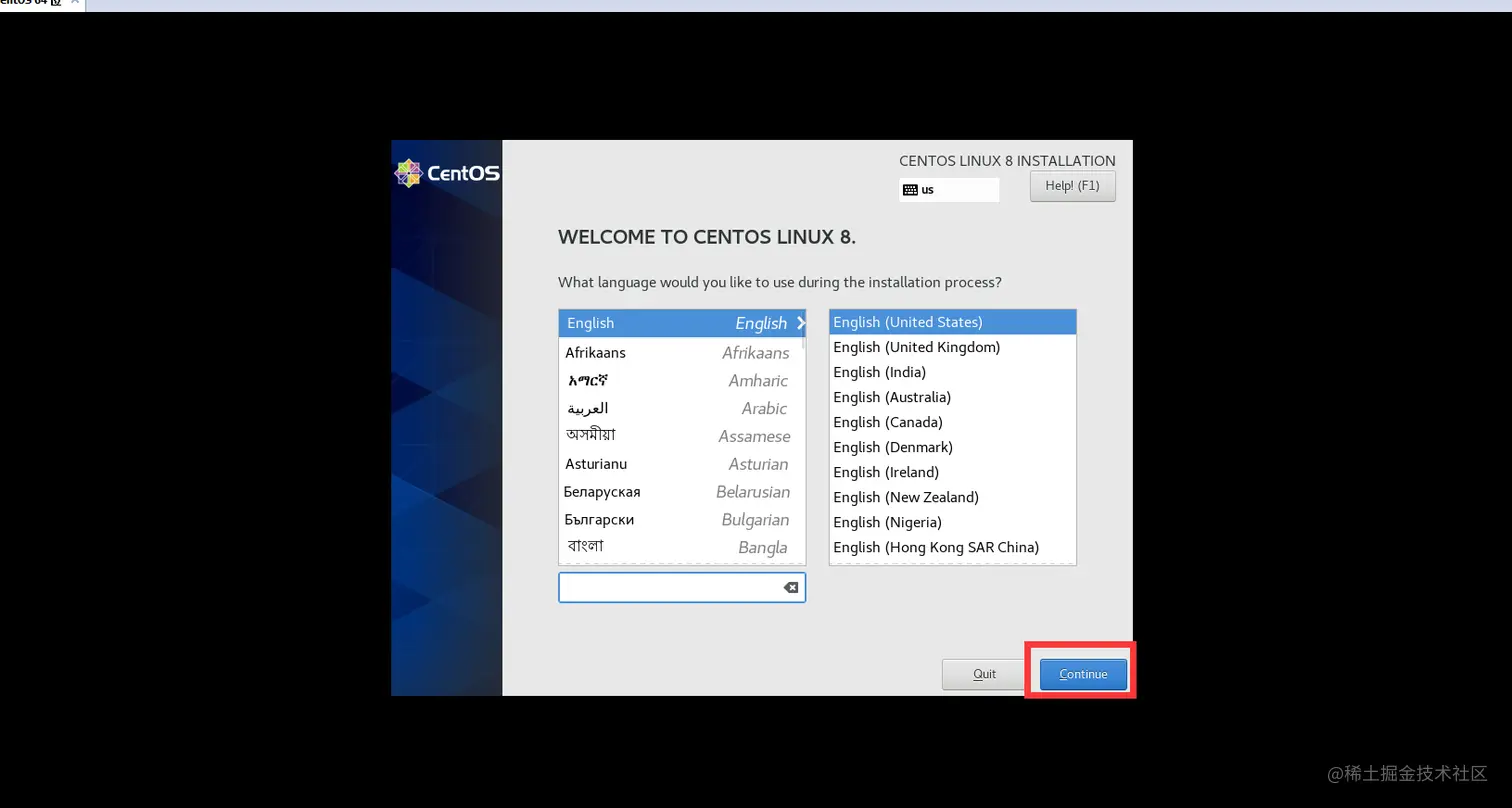Choose English (Hong Kong SAR China) locale
Screen dimensions: 1512x808
click(x=952, y=547)
